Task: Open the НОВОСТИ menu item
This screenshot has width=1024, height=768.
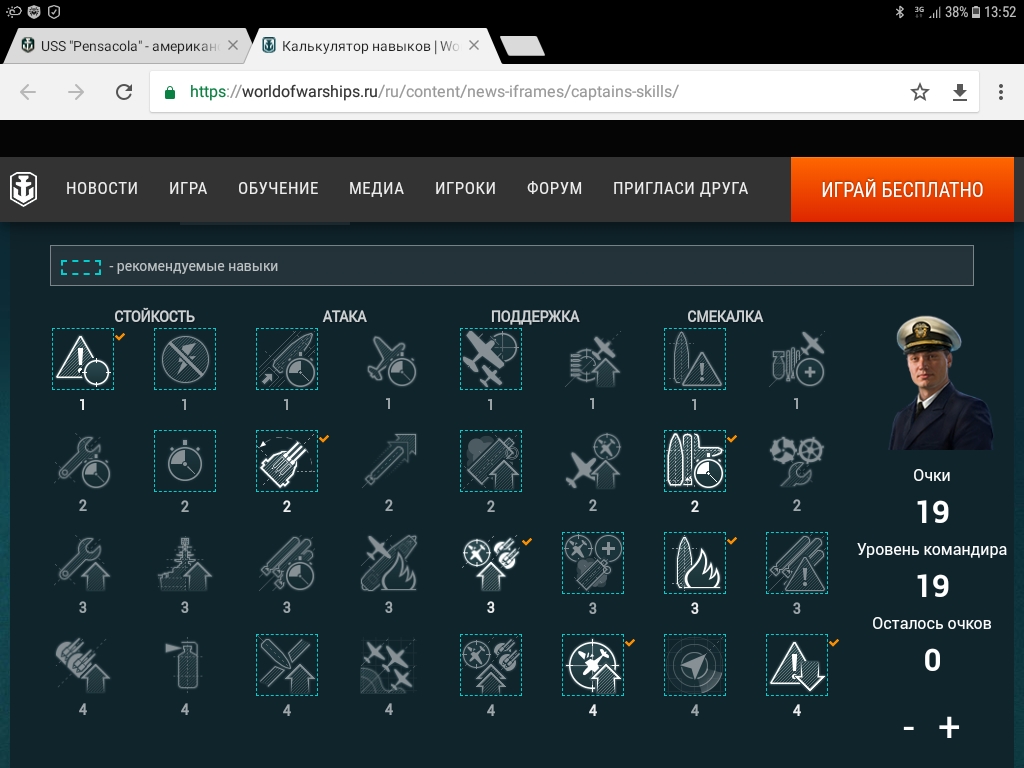Action: (x=102, y=189)
